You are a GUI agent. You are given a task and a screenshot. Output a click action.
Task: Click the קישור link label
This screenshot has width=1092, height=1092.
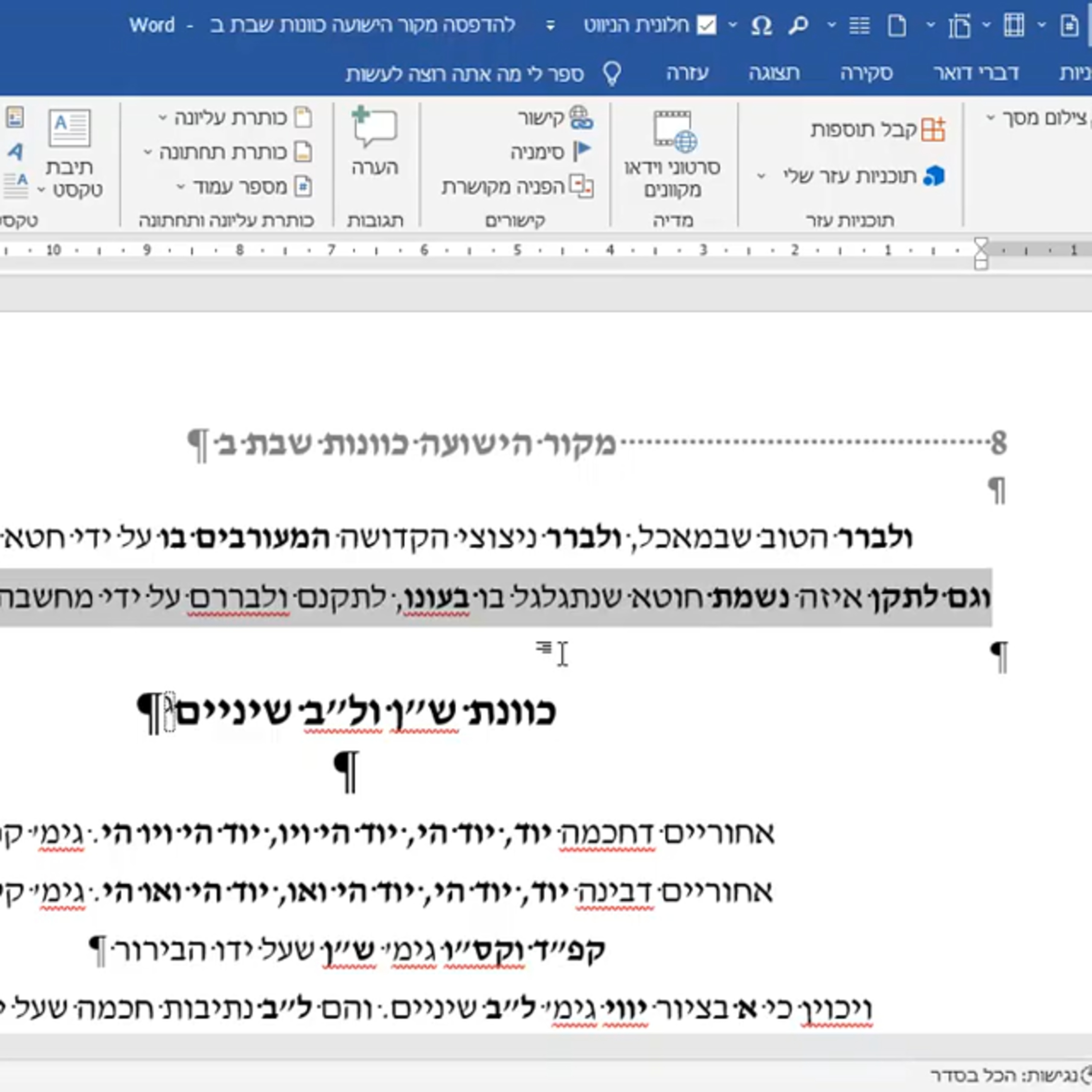(541, 118)
